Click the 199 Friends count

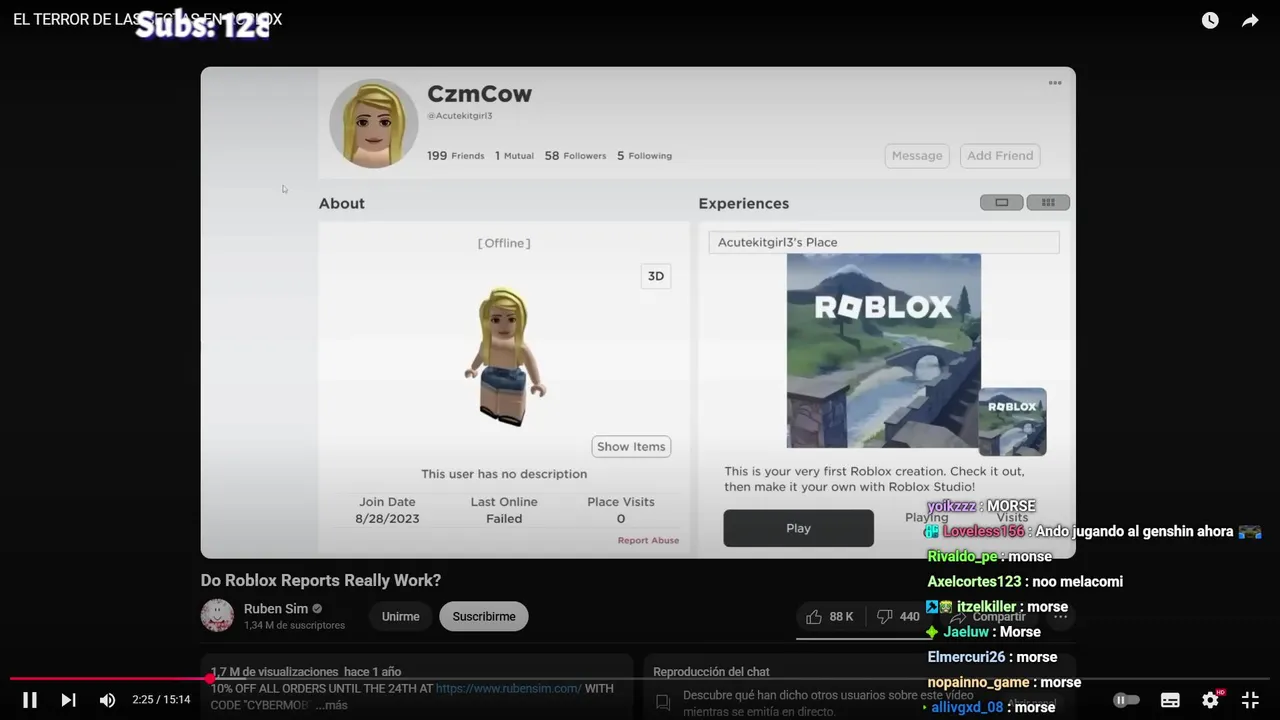click(455, 156)
